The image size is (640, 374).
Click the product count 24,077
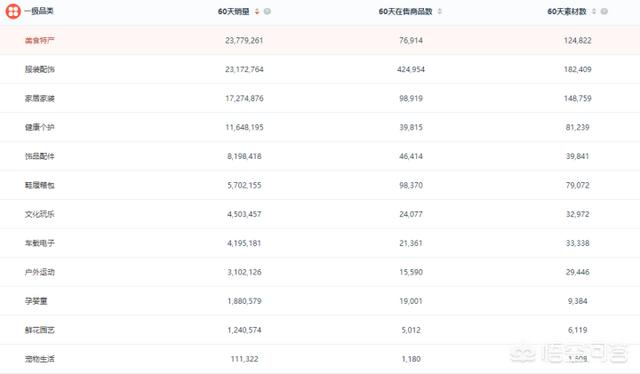tap(411, 214)
